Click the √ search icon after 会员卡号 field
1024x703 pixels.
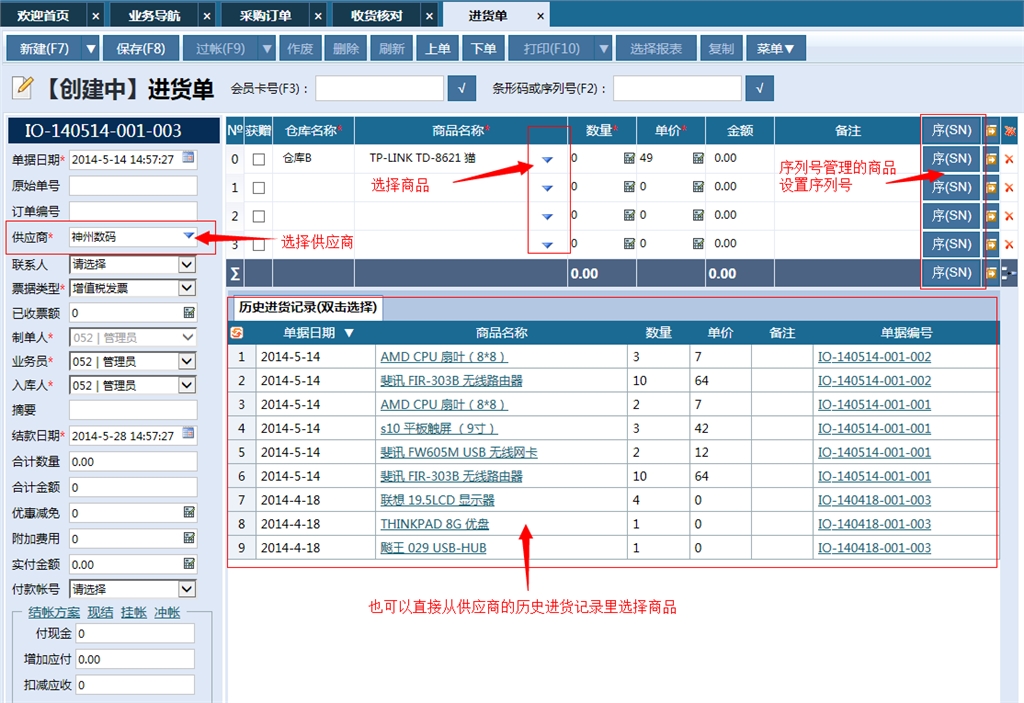pyautogui.click(x=461, y=88)
